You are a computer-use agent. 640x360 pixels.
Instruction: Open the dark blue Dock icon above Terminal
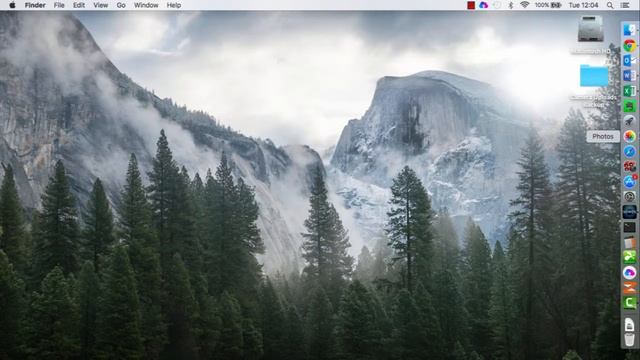(x=629, y=212)
